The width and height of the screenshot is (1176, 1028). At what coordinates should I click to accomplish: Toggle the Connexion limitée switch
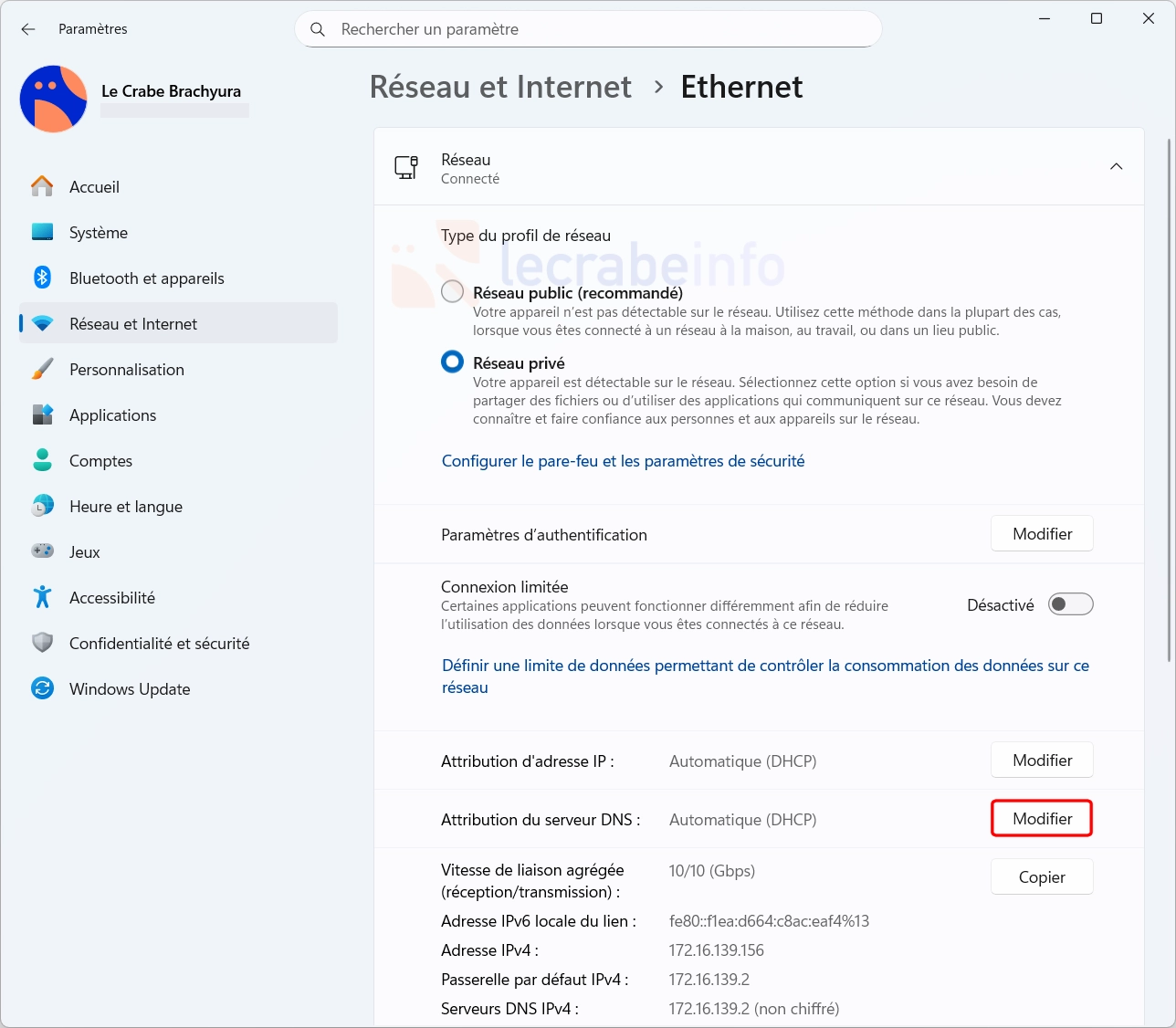[x=1070, y=604]
